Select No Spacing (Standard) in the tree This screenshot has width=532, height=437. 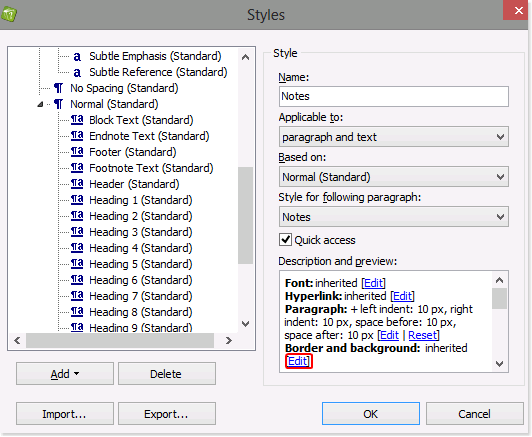(124, 88)
